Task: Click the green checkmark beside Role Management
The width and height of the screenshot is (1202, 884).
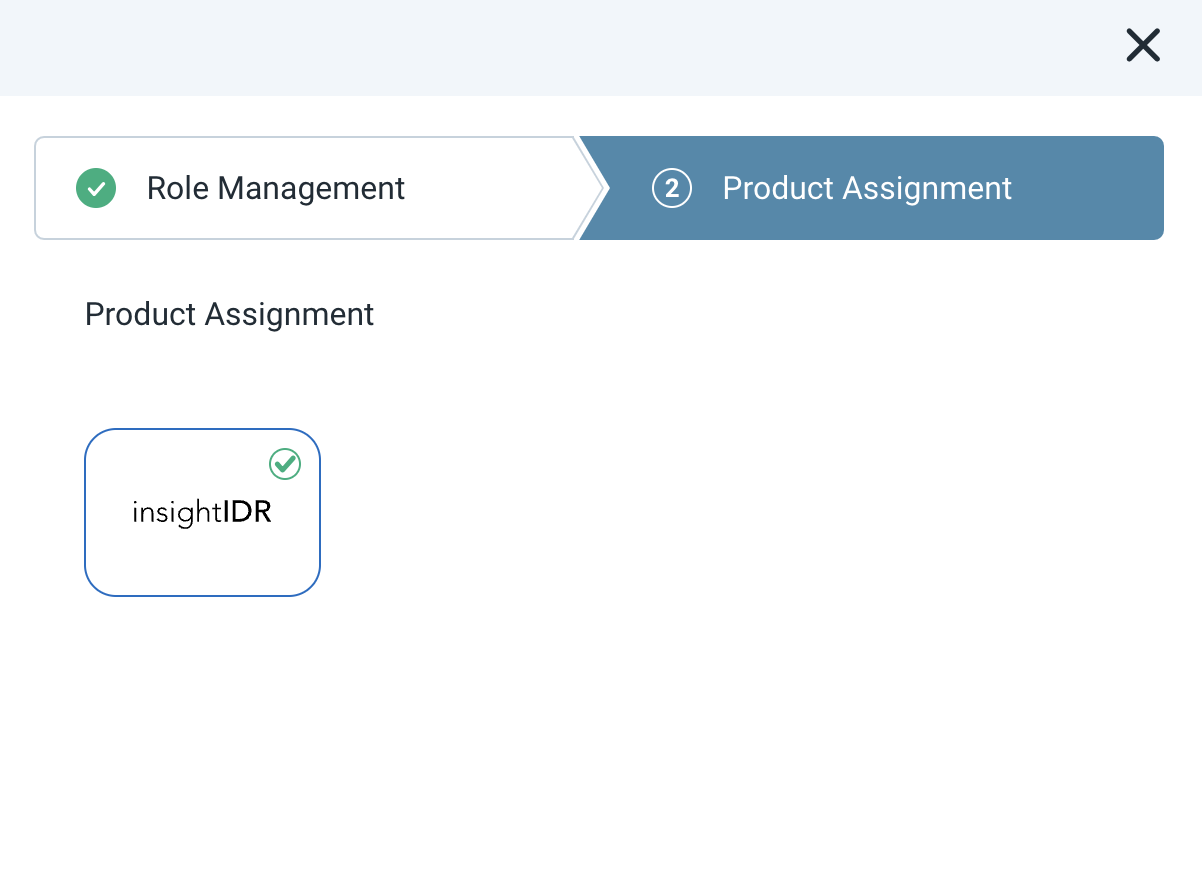Action: pos(96,188)
